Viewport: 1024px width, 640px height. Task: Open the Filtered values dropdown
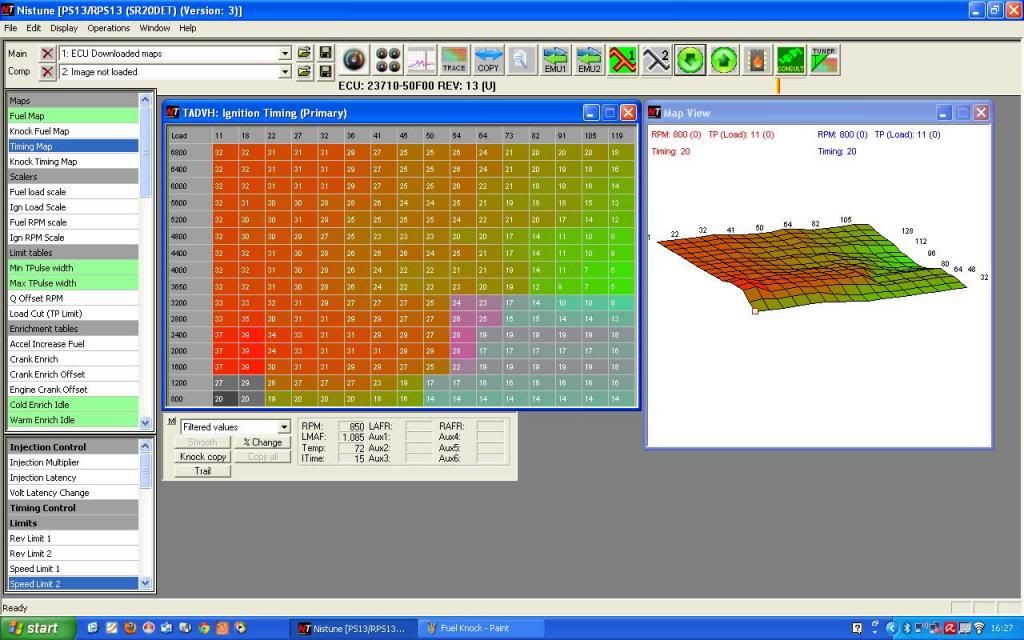click(x=284, y=427)
